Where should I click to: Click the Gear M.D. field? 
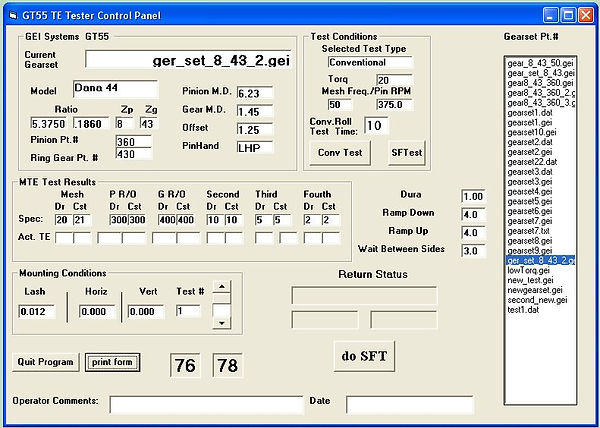coord(255,111)
